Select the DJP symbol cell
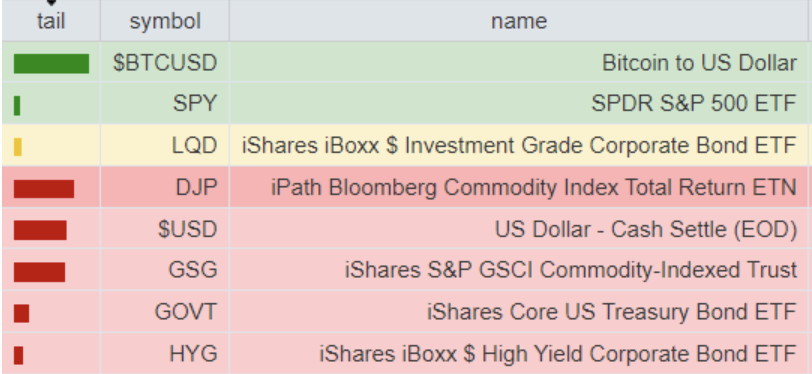The image size is (812, 374). tap(165, 187)
